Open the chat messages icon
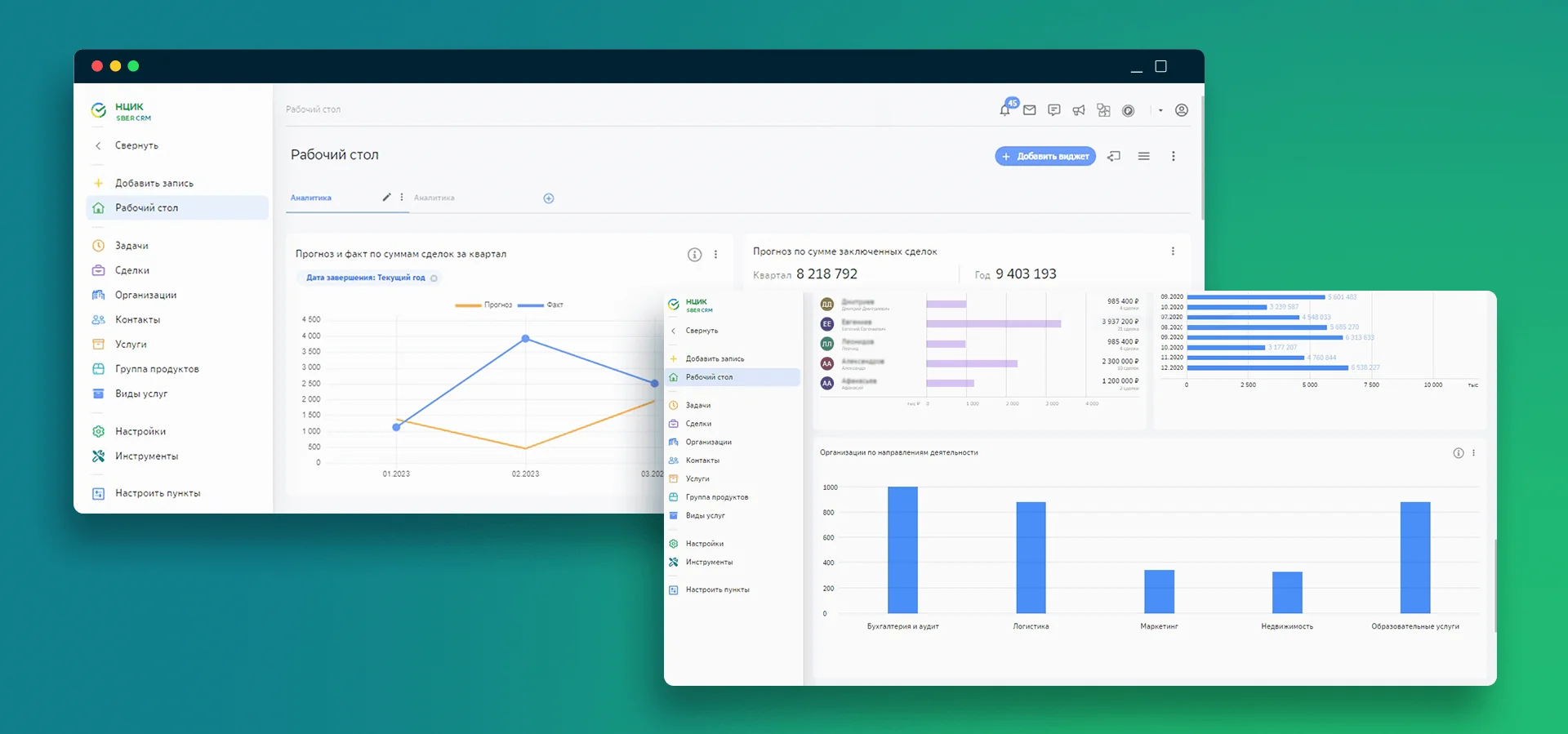This screenshot has height=734, width=1568. coord(1054,110)
